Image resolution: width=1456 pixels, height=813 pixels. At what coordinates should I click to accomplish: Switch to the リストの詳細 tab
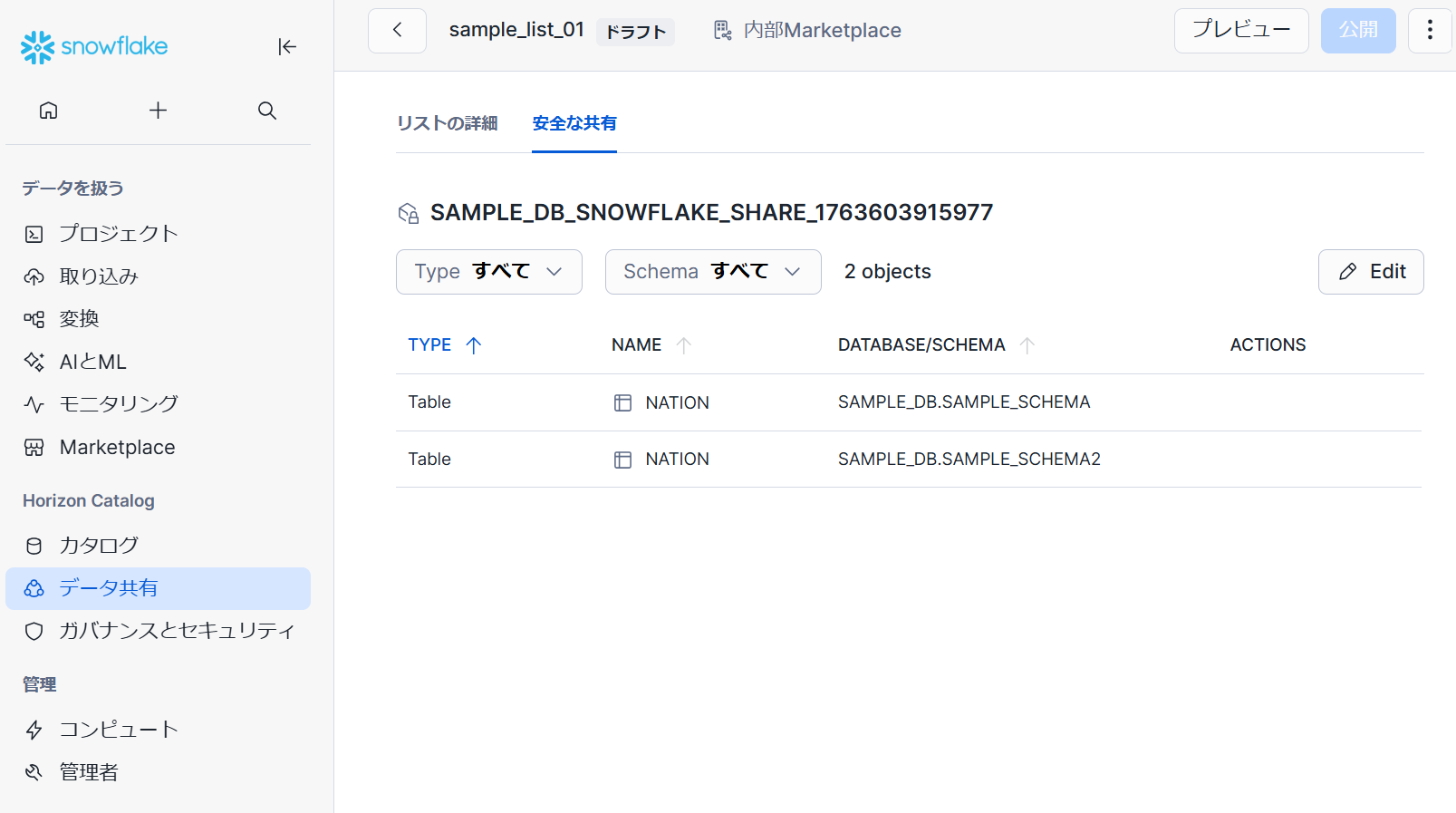pos(447,123)
